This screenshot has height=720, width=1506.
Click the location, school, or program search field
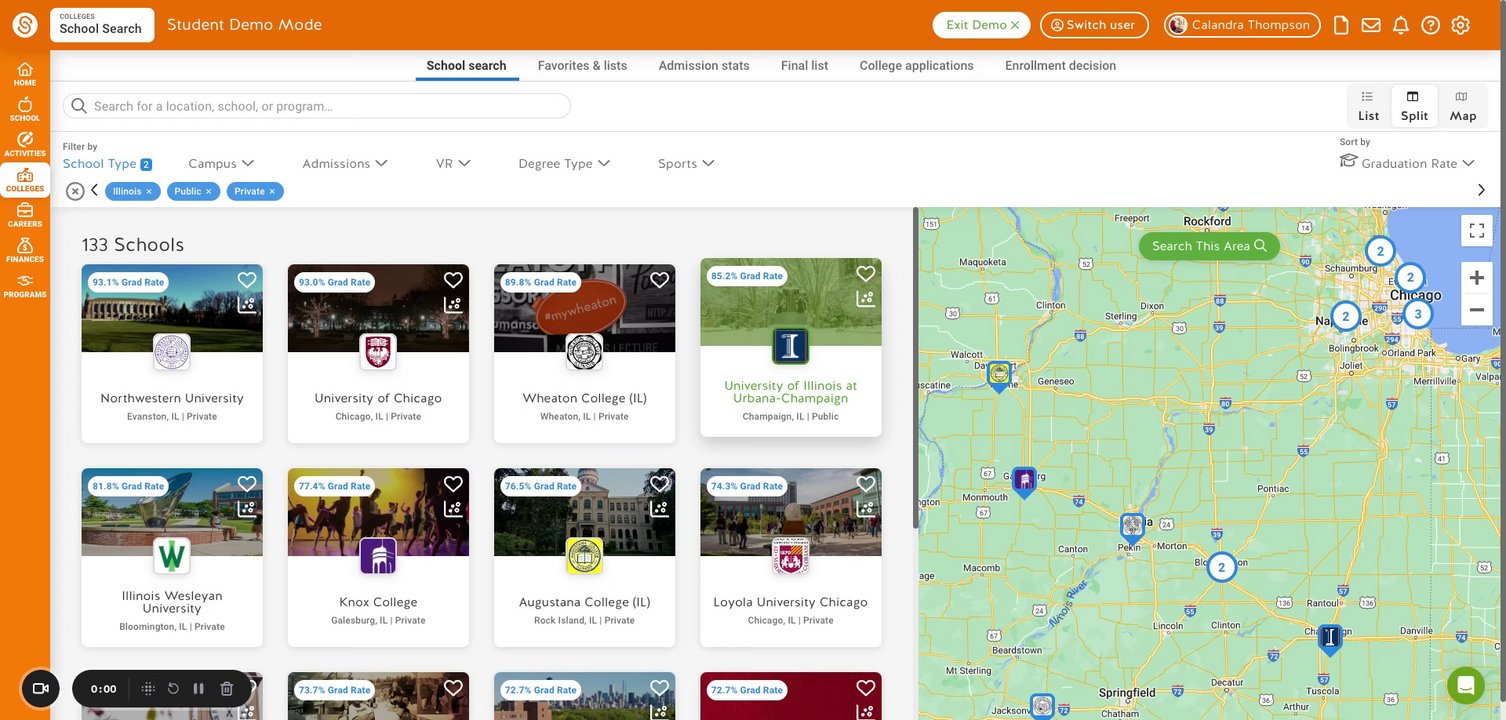pyautogui.click(x=317, y=106)
